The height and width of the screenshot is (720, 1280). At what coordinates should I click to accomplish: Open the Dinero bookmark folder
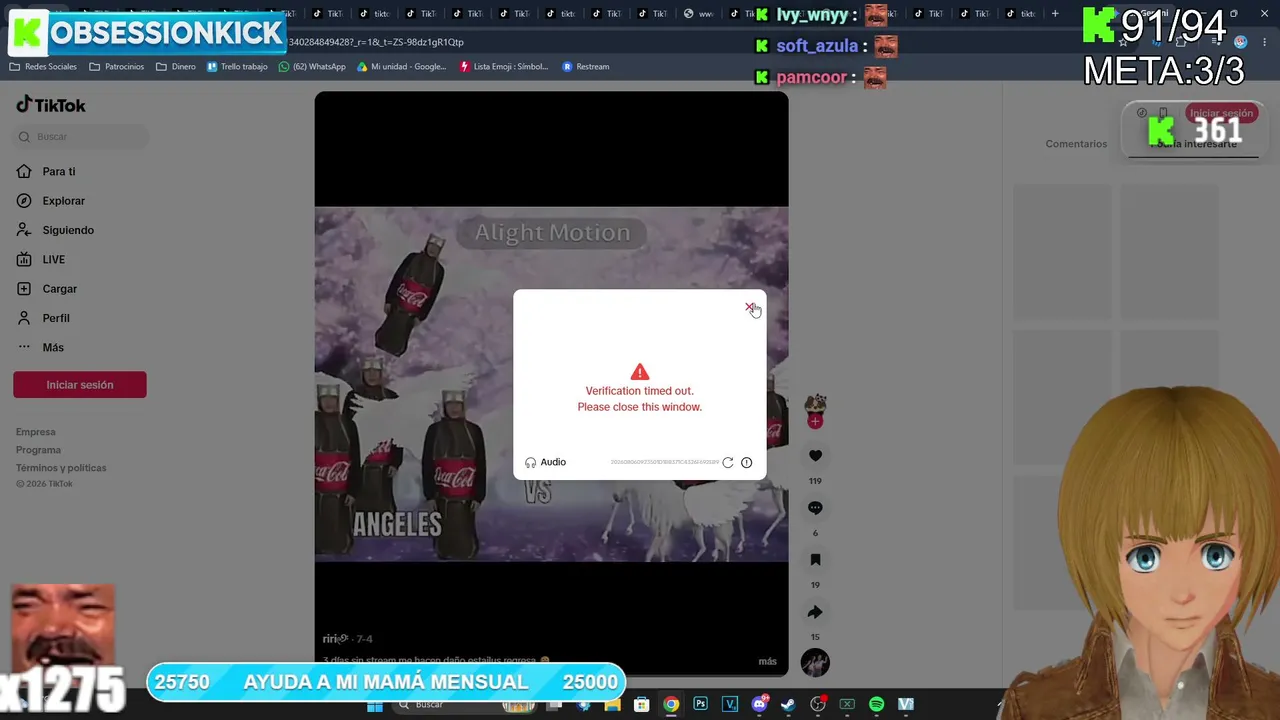[x=176, y=67]
